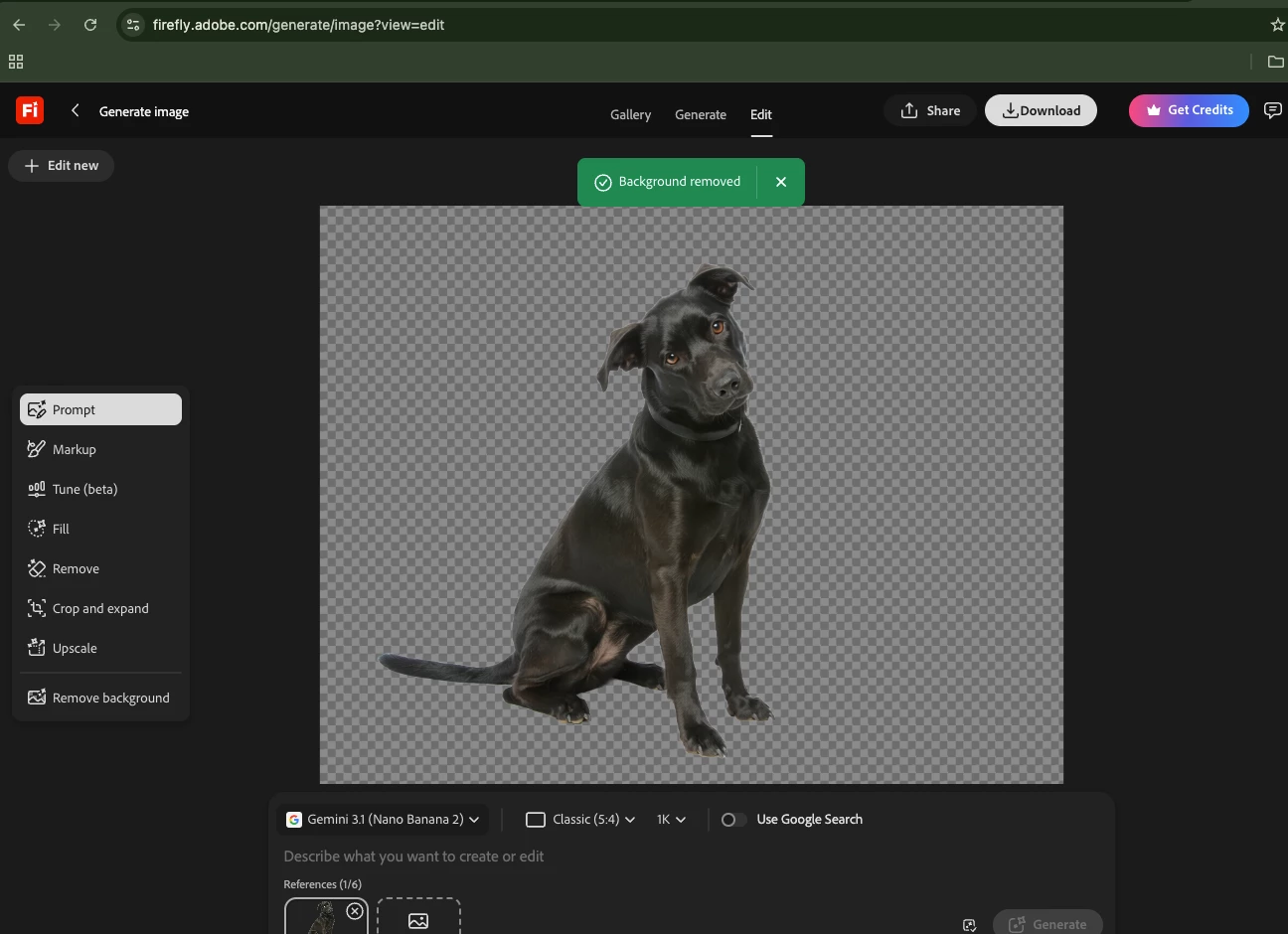1288x934 pixels.
Task: Remove the dog reference image
Action: tap(355, 910)
